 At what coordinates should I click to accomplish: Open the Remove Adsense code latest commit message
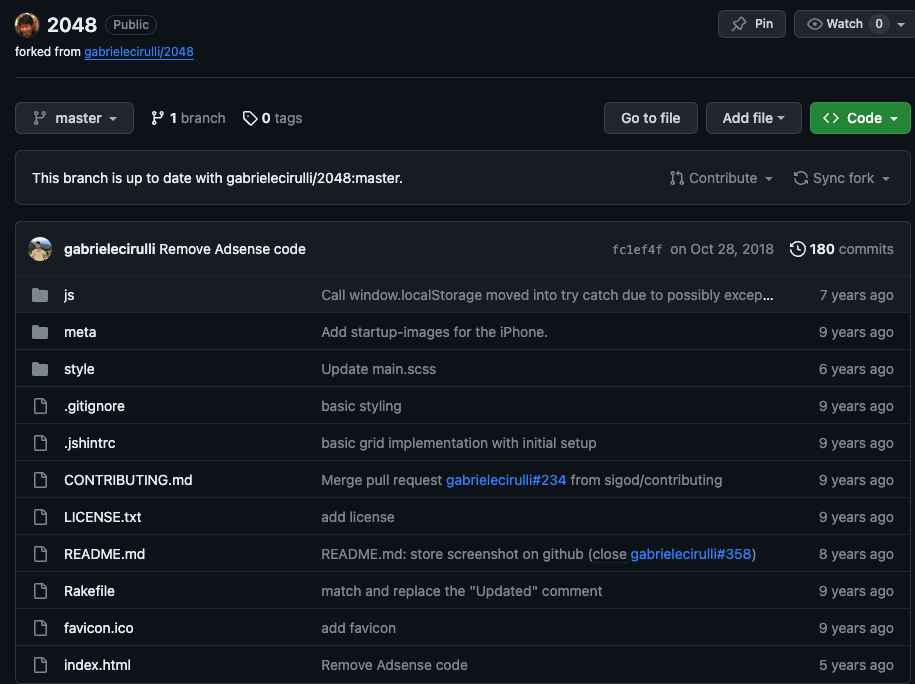232,249
